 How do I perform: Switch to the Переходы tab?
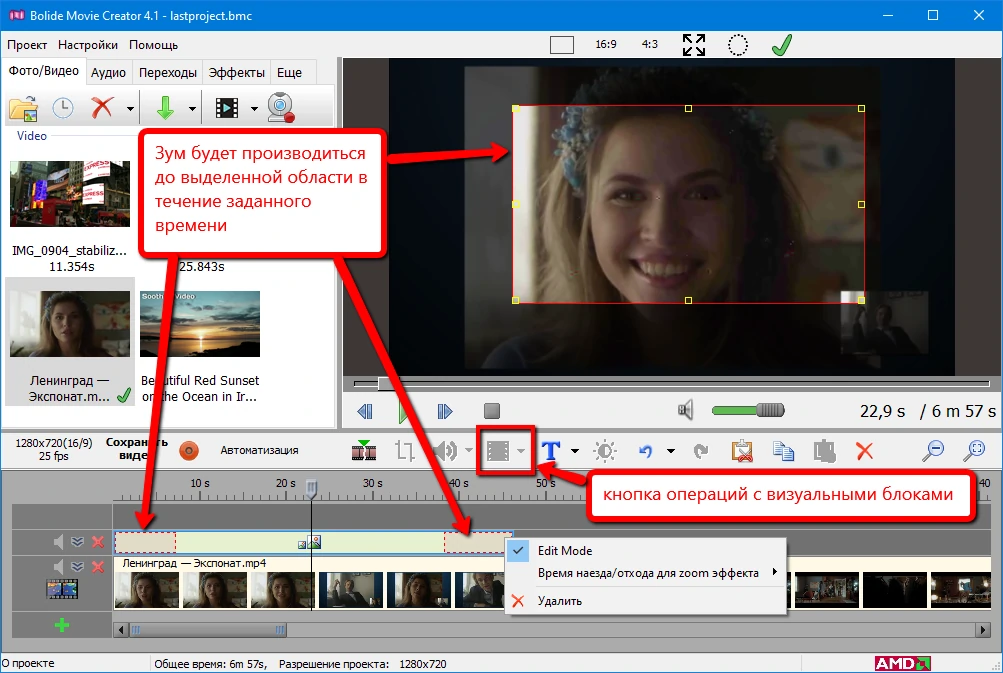[168, 73]
